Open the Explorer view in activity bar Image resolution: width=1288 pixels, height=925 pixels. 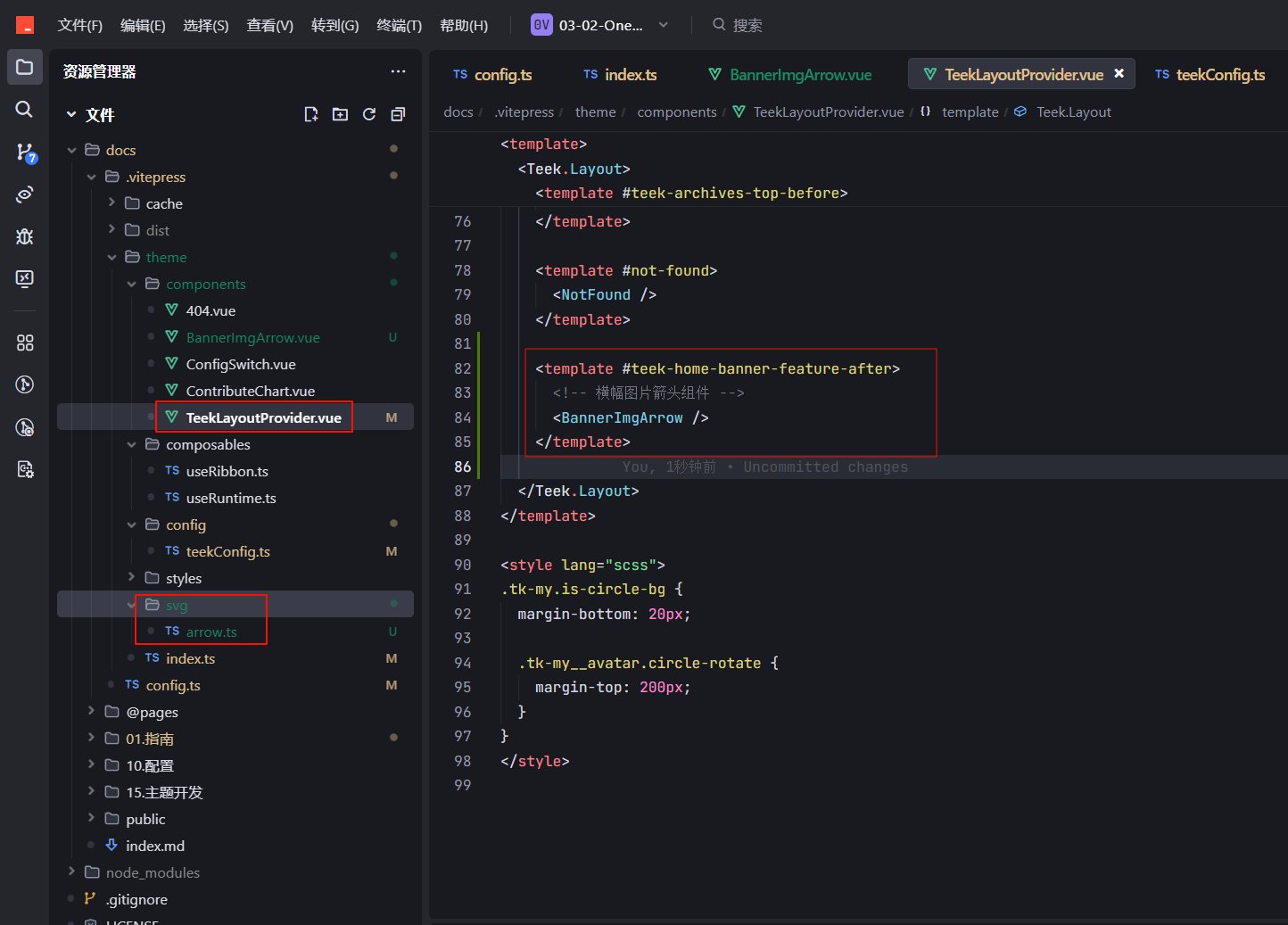coord(25,67)
